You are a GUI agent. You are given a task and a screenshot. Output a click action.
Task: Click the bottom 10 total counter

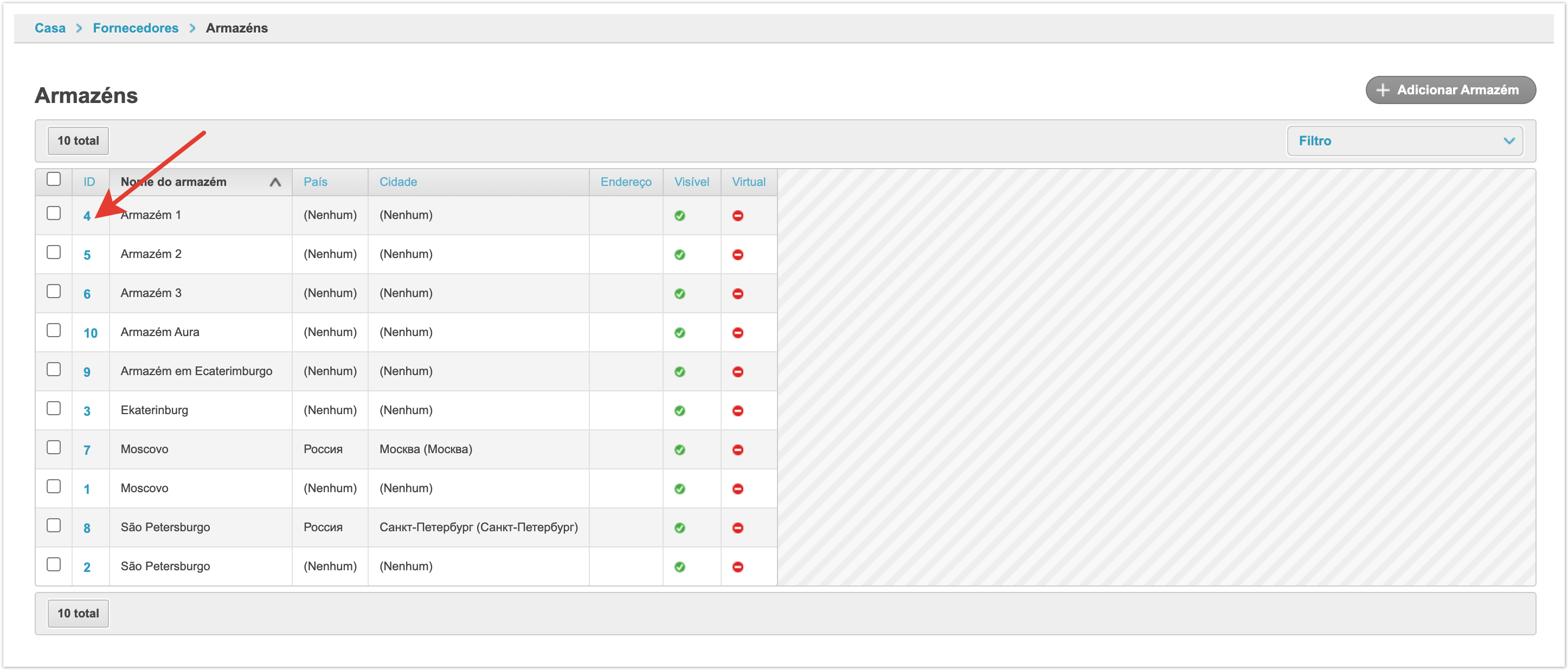coord(78,613)
